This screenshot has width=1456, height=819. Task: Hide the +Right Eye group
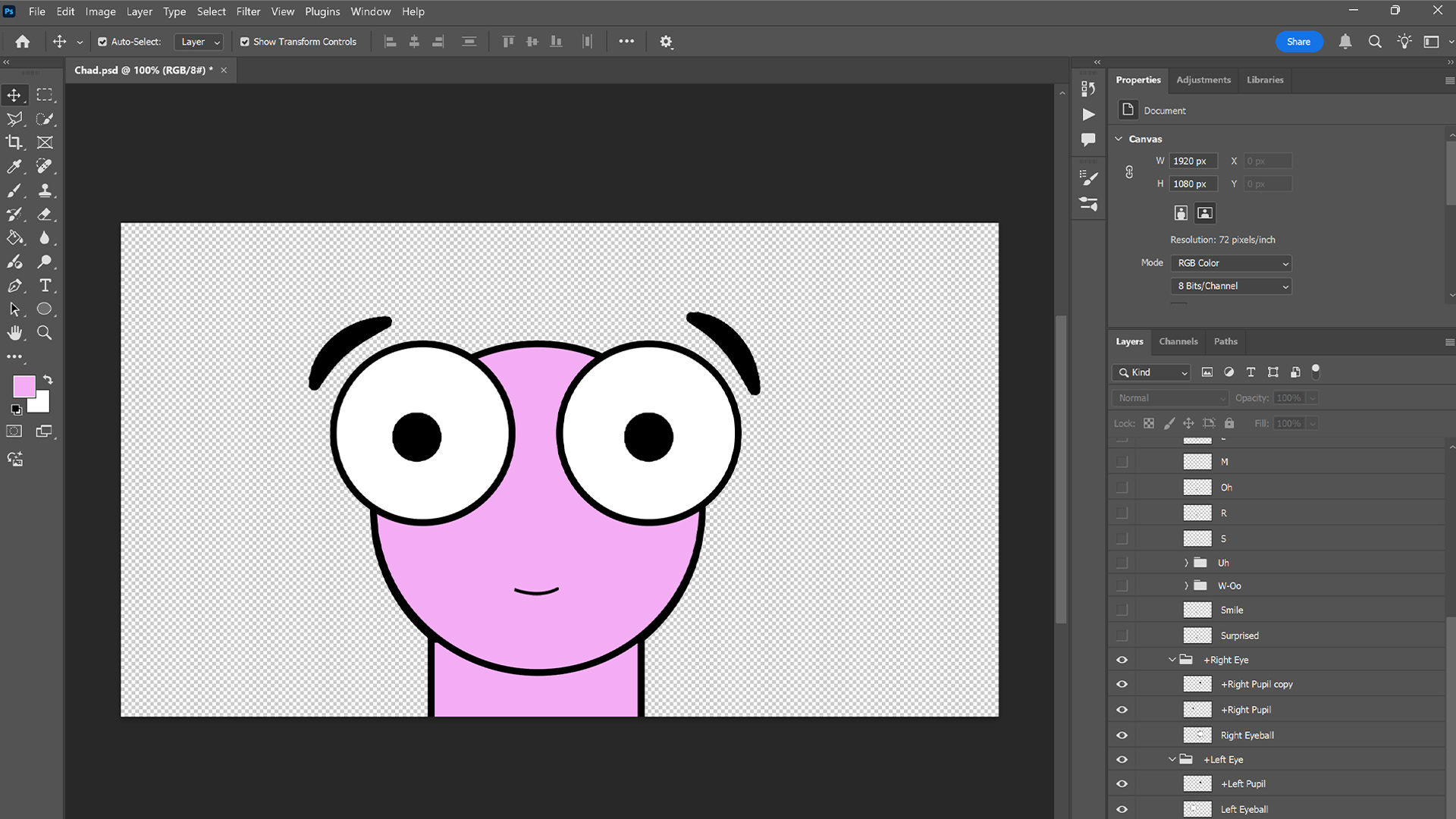1122,661
